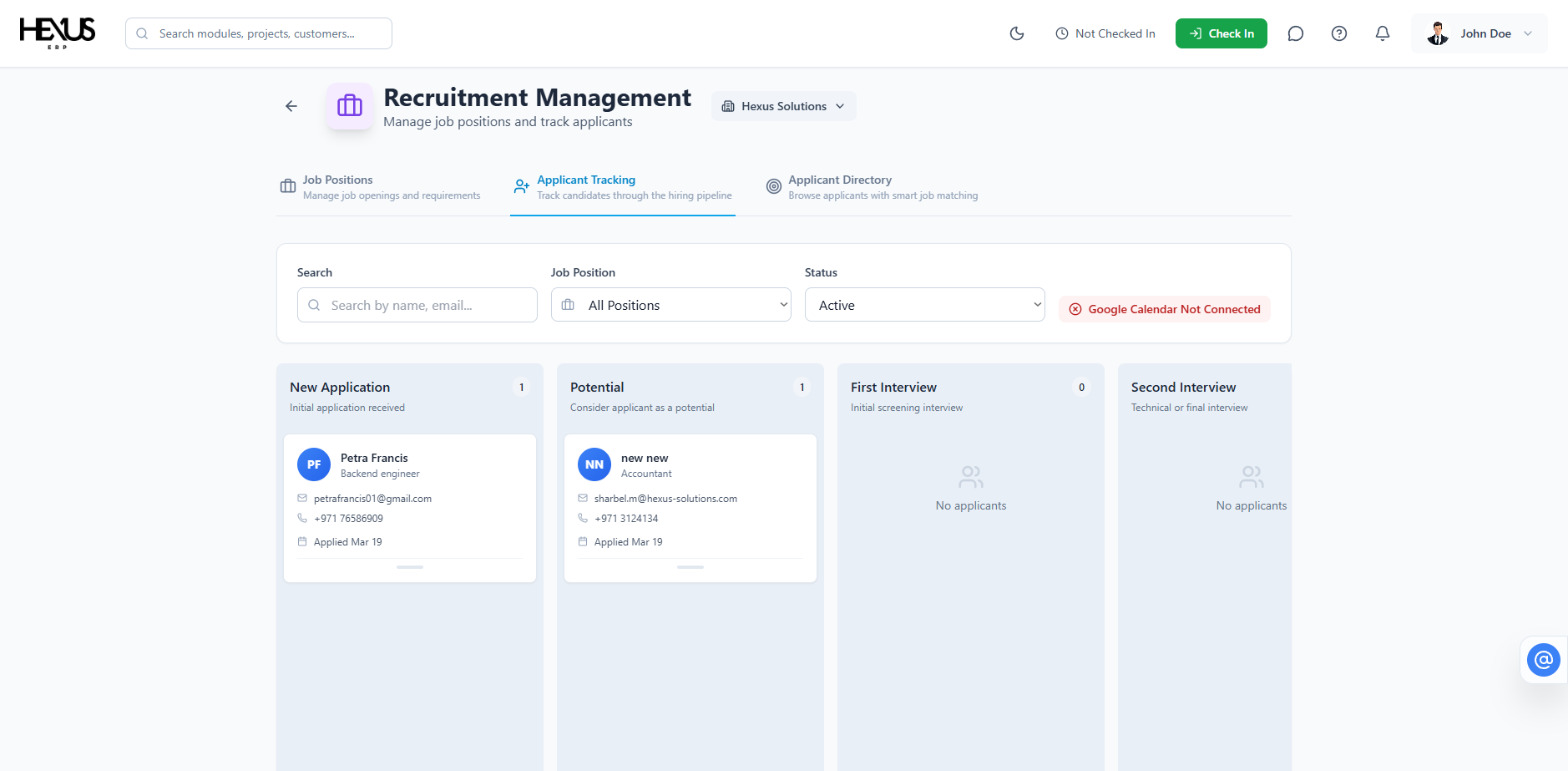Click the Backend engineer position text
The image size is (1568, 771).
tap(380, 474)
